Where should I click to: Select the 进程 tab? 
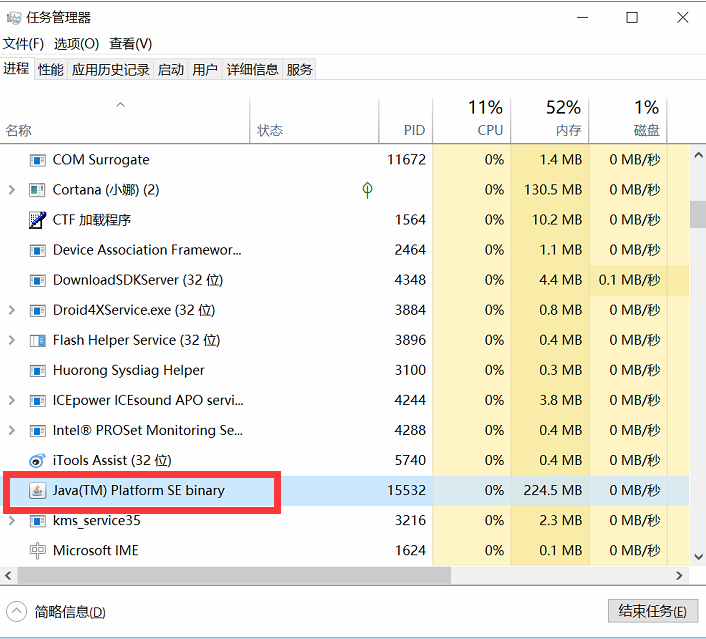coord(16,68)
